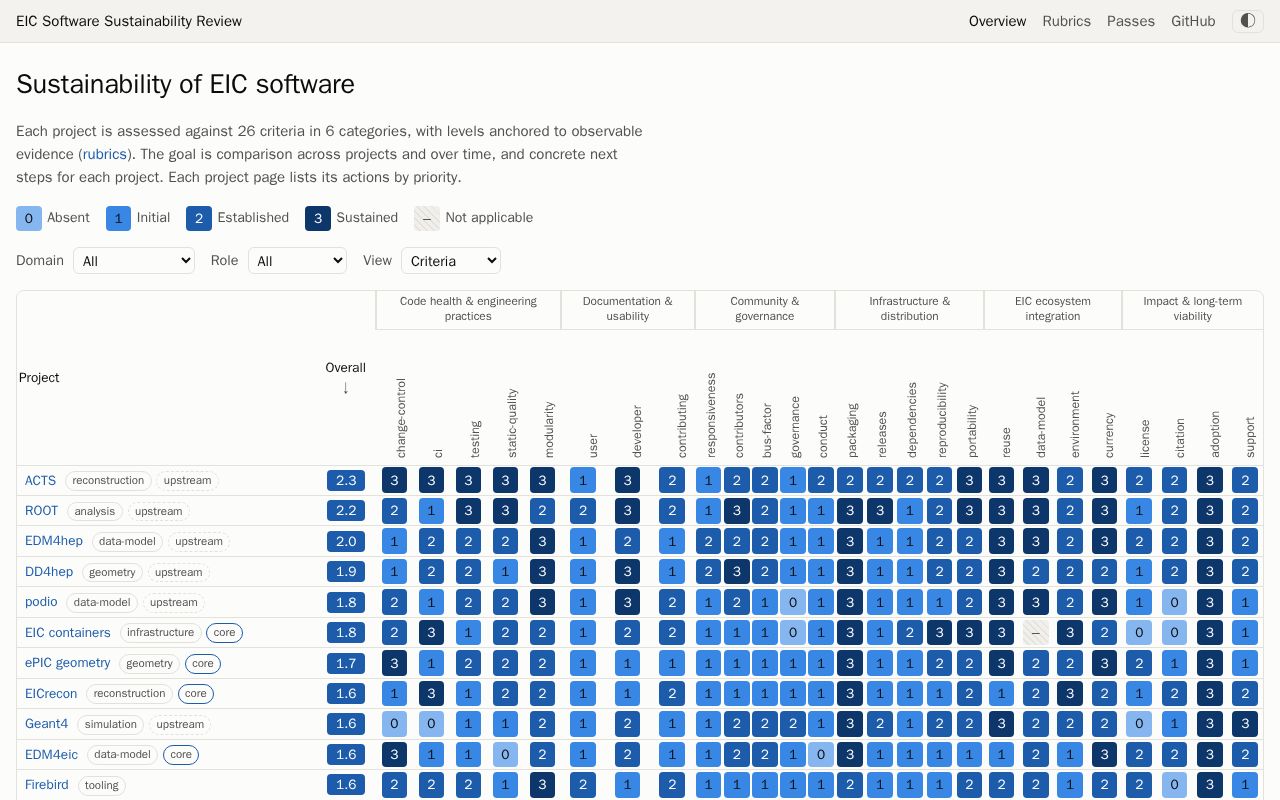Viewport: 1280px width, 800px height.
Task: Open the EDM4hep project link
Action: click(x=54, y=541)
